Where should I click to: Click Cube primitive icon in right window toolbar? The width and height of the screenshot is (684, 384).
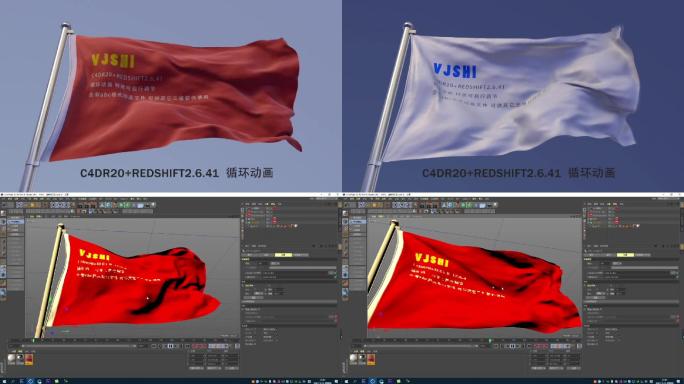445,205
